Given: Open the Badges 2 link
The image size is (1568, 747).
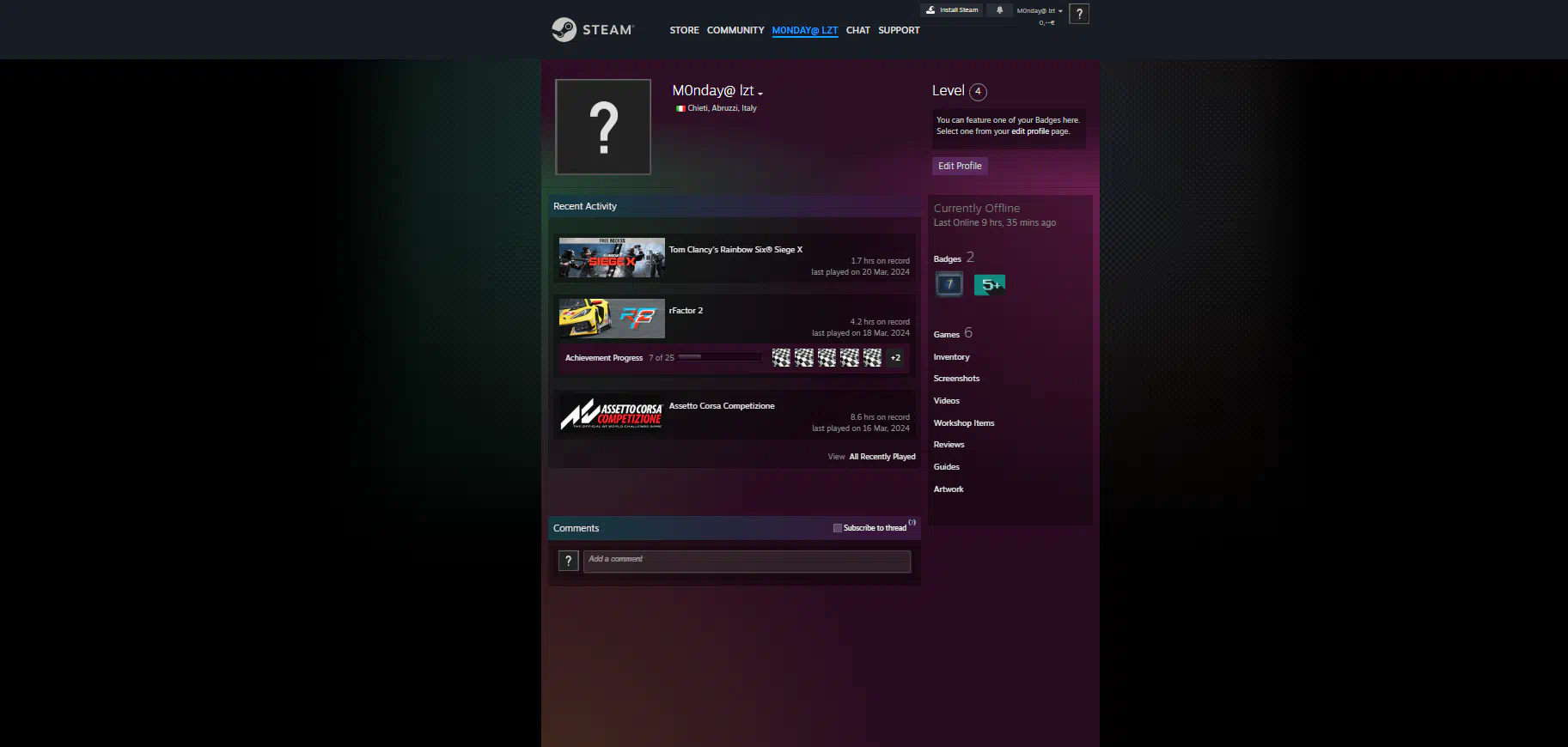Looking at the screenshot, I should pyautogui.click(x=954, y=258).
